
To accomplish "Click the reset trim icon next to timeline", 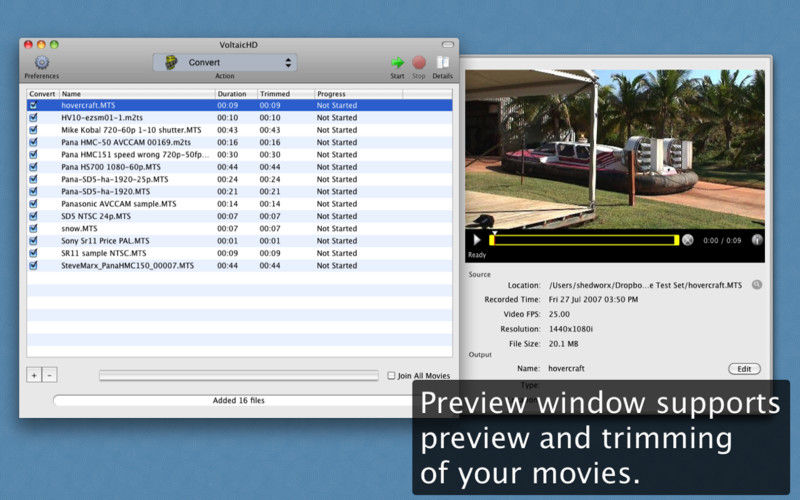I will 688,240.
